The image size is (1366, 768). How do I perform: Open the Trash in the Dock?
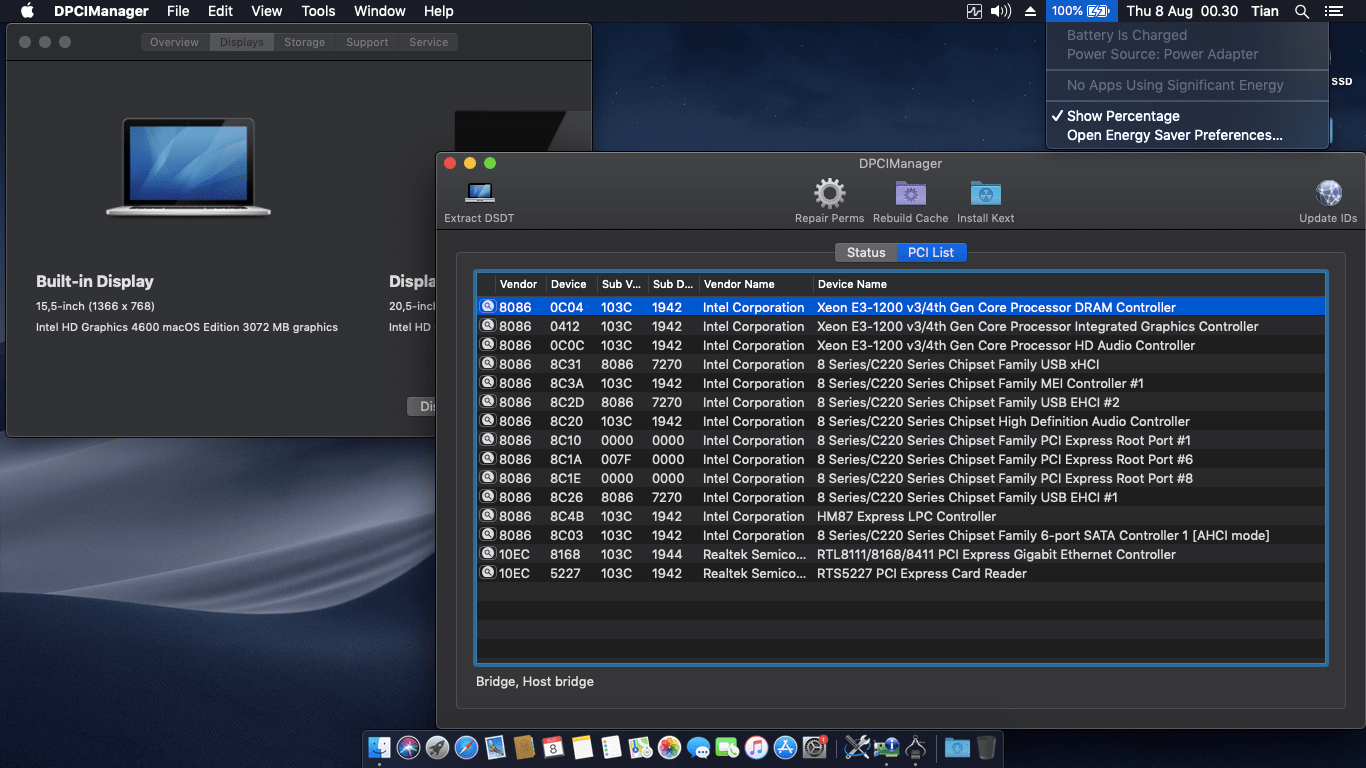[x=986, y=747]
